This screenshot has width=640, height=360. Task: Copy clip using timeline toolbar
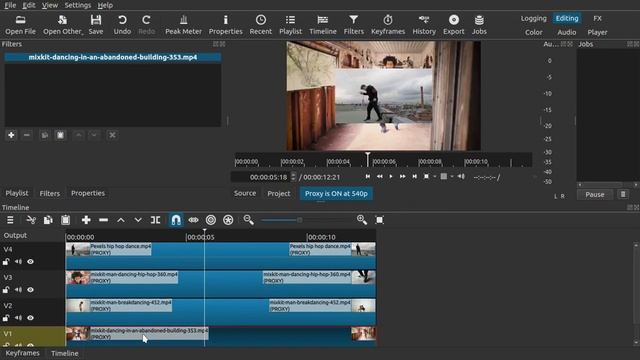point(48,220)
